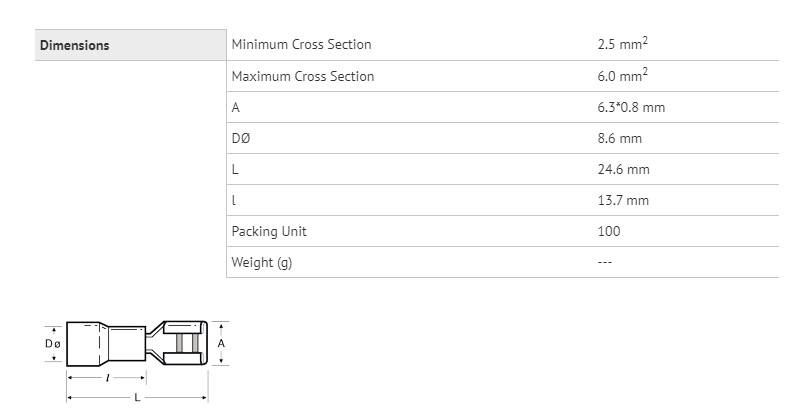Select the Minimum Cross Section label
Viewport: 797px width, 412px height.
tap(301, 45)
